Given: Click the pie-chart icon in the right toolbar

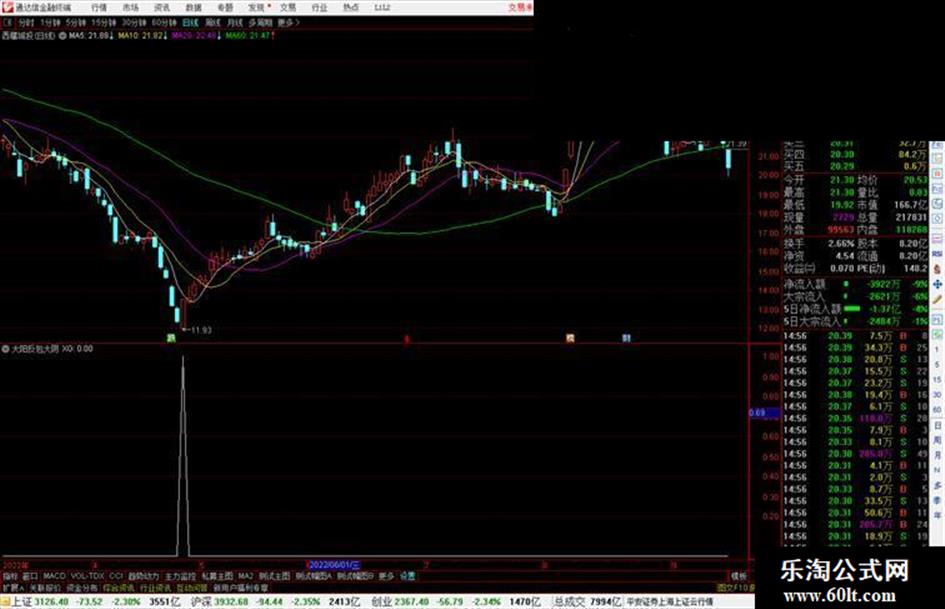Looking at the screenshot, I should click(937, 204).
